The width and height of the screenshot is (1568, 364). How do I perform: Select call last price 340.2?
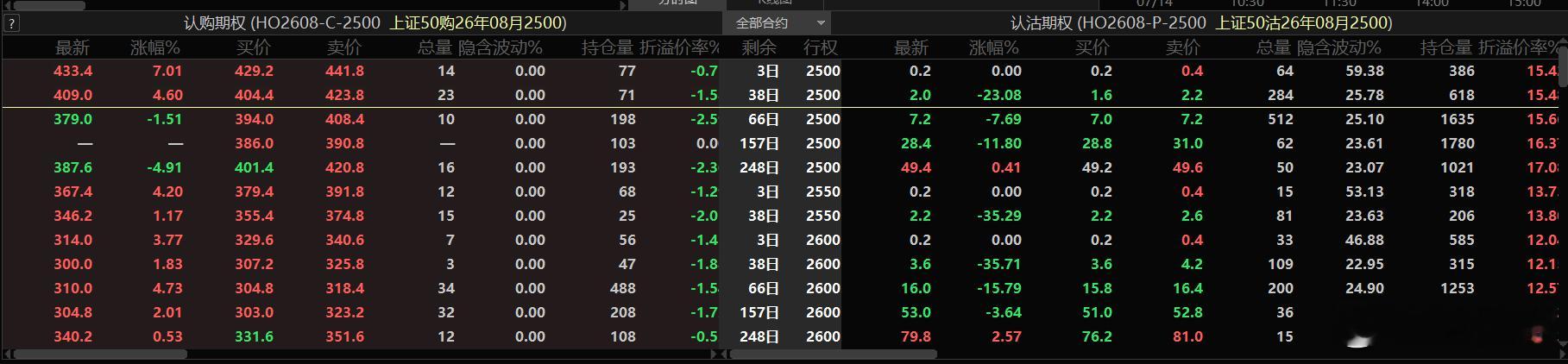coord(72,336)
